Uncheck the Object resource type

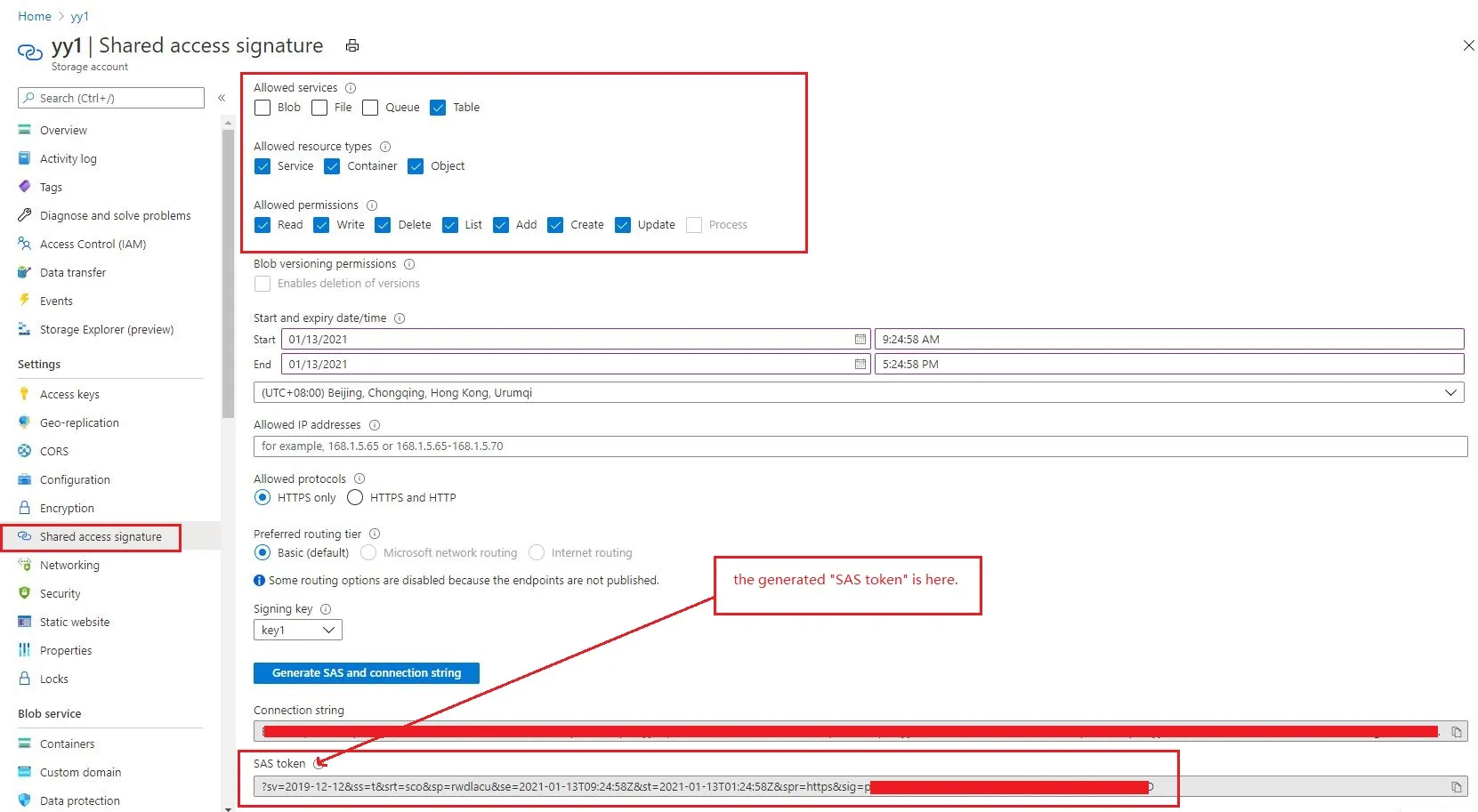pos(416,166)
